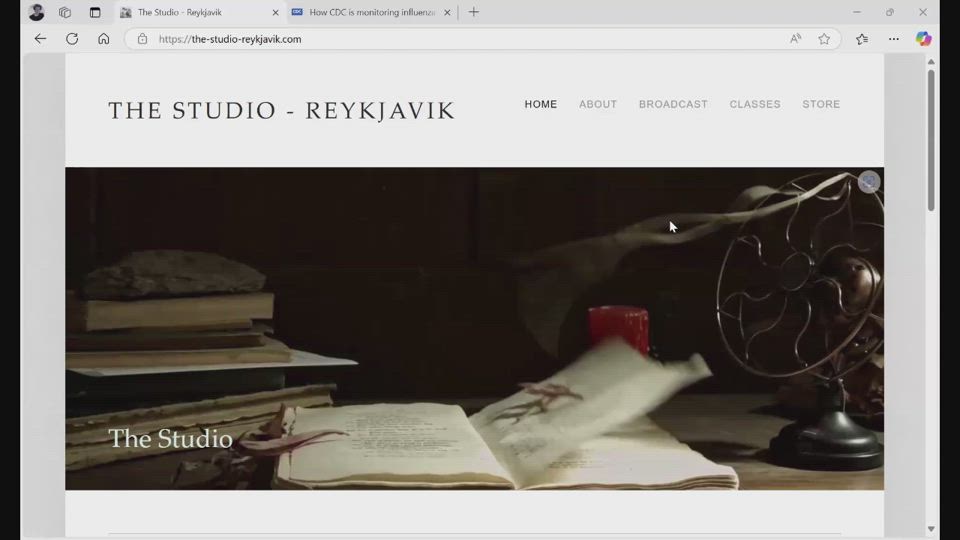
Task: Open a new tab with plus button
Action: (474, 12)
